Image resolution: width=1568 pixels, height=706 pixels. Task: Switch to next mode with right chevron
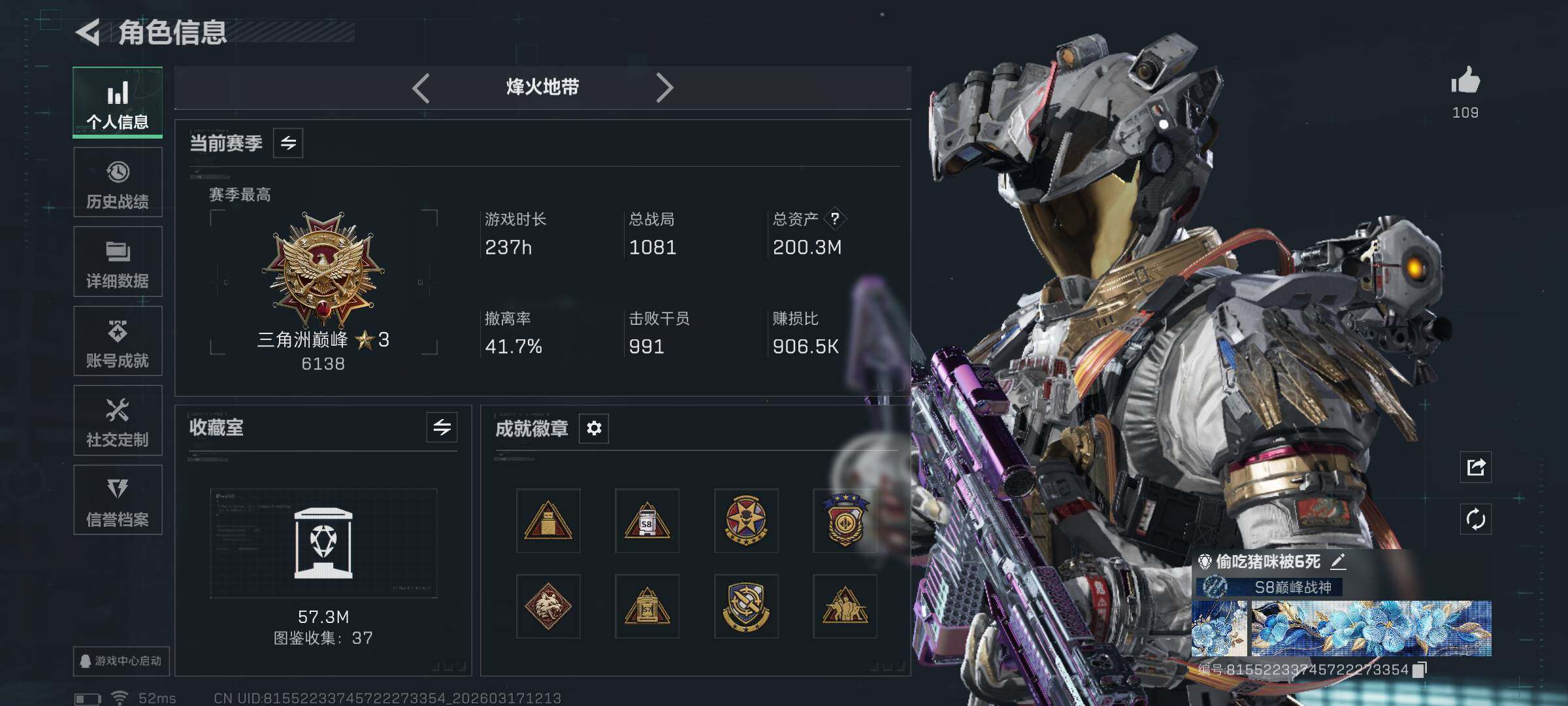tap(664, 88)
